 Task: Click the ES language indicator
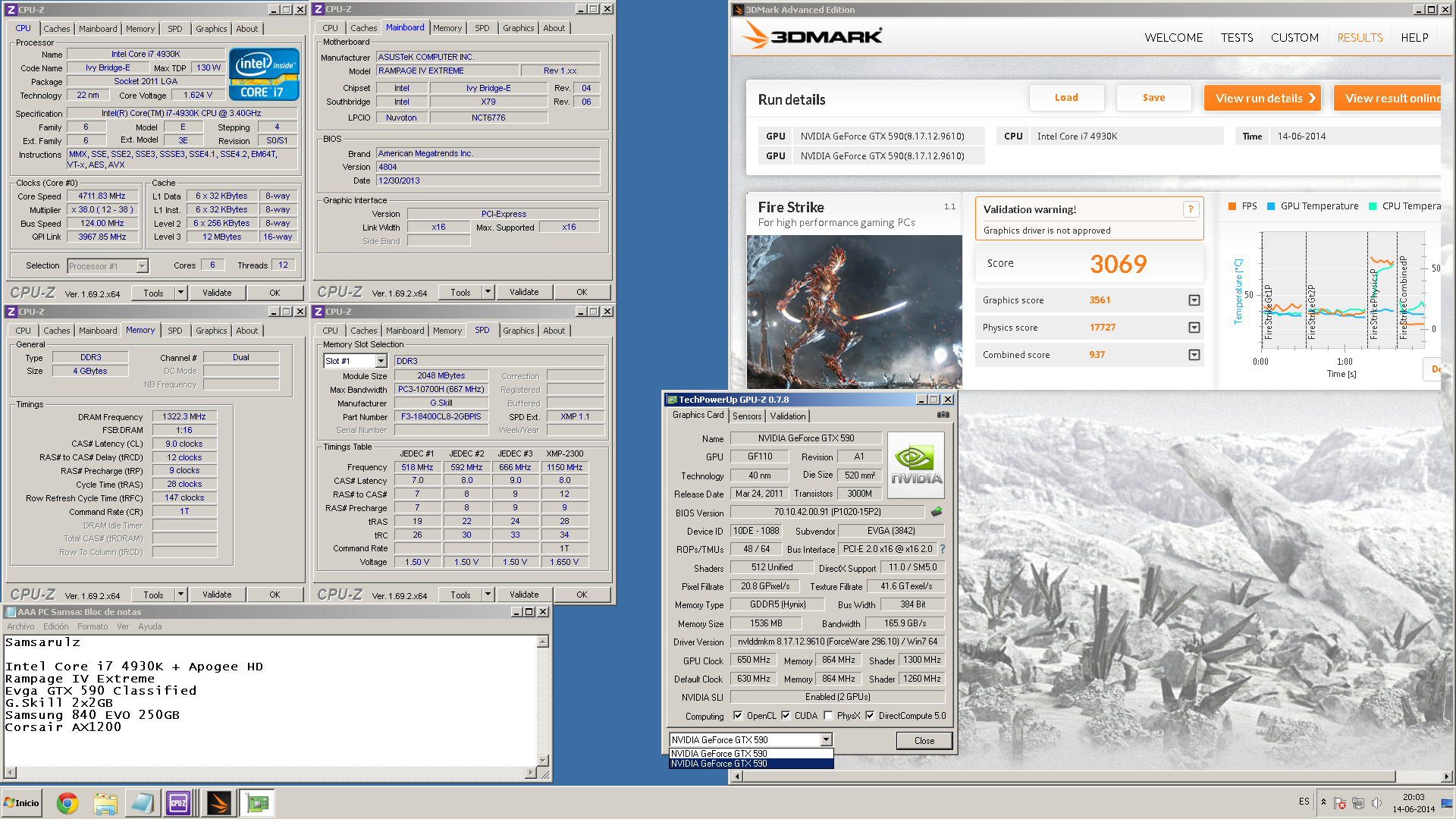1304,802
